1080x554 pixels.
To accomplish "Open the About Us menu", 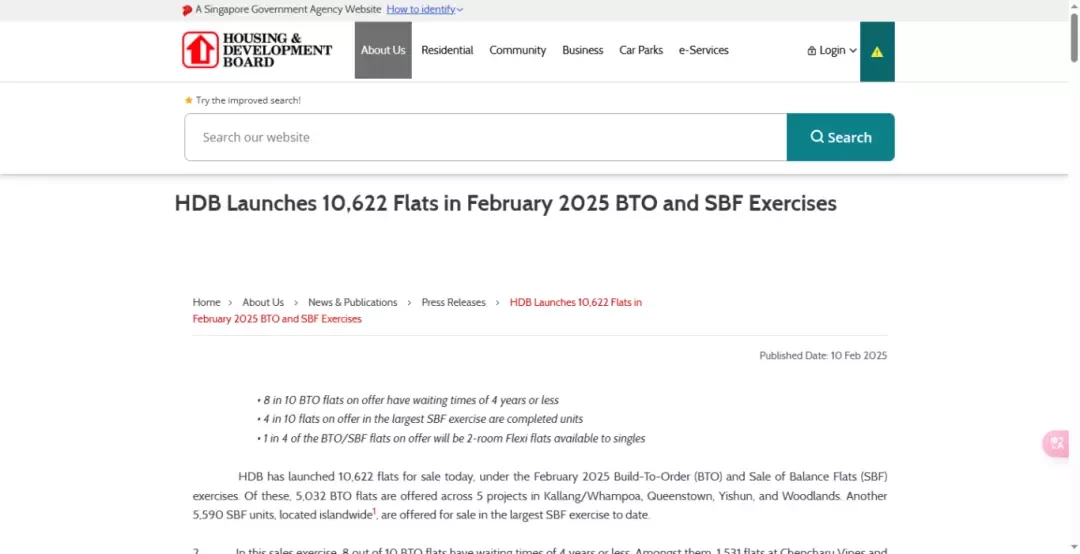I will click(x=383, y=50).
